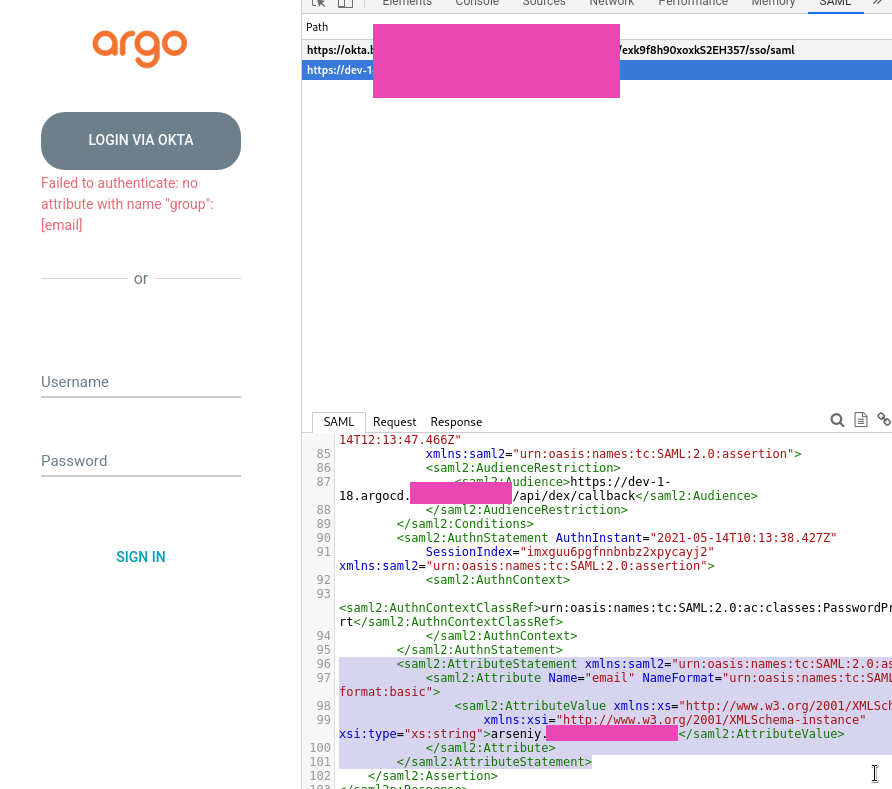The width and height of the screenshot is (892, 789).
Task: Open the Request sub-tab
Action: 394,422
